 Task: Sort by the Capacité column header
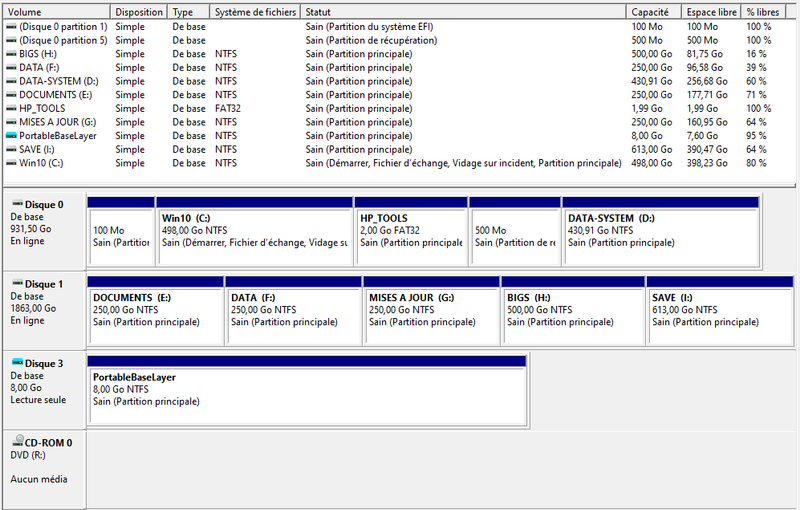pos(650,12)
